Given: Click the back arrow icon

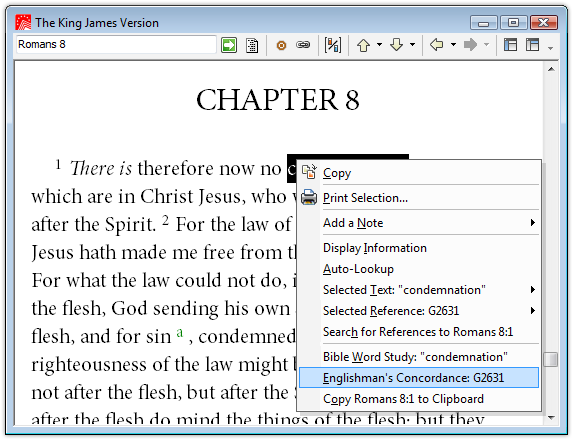Looking at the screenshot, I should point(437,45).
